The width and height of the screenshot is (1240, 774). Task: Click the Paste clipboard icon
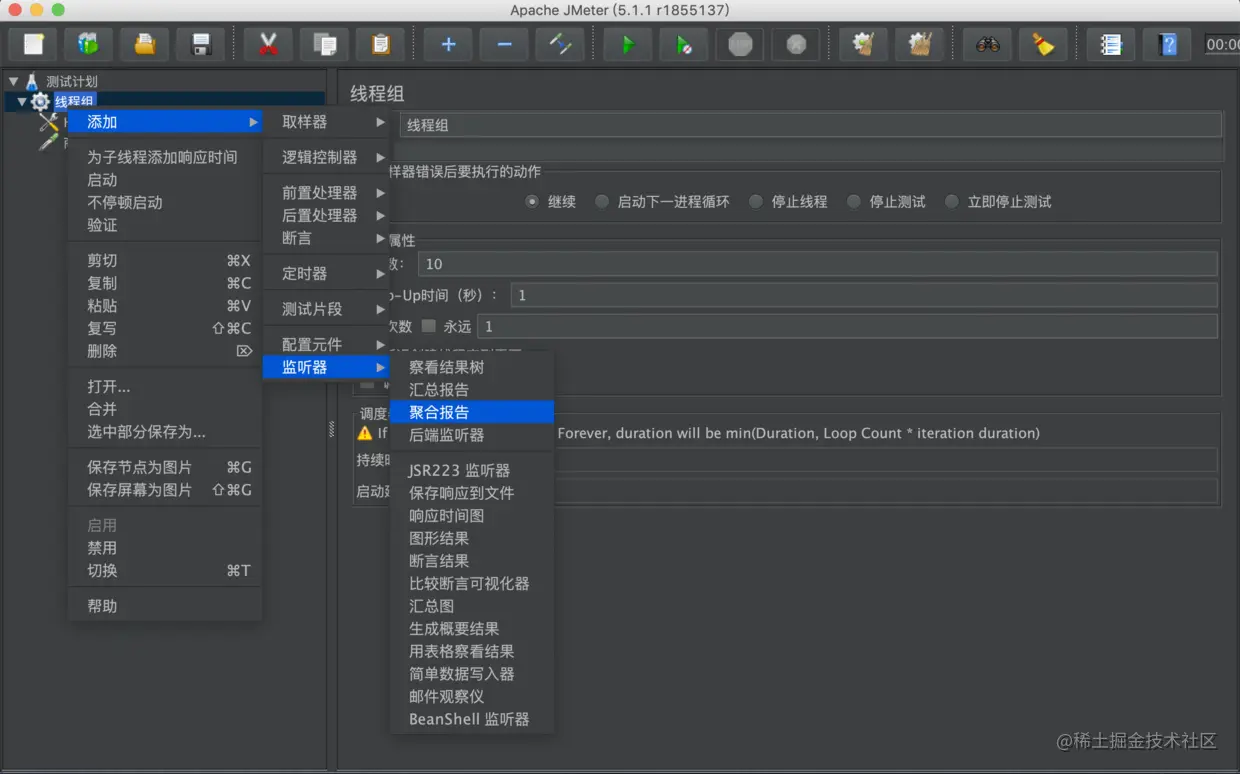pos(380,45)
